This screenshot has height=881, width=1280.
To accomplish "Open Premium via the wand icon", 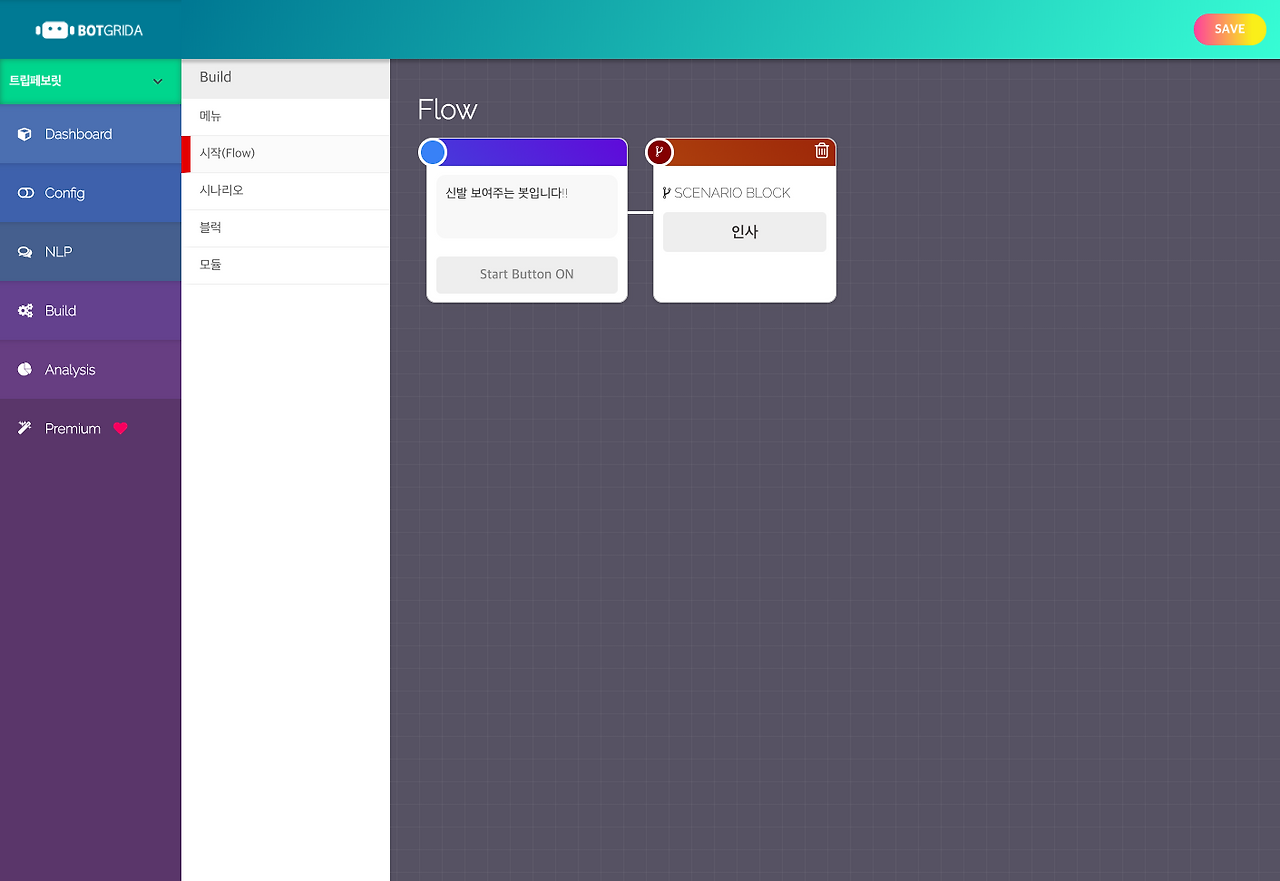I will click(x=24, y=428).
